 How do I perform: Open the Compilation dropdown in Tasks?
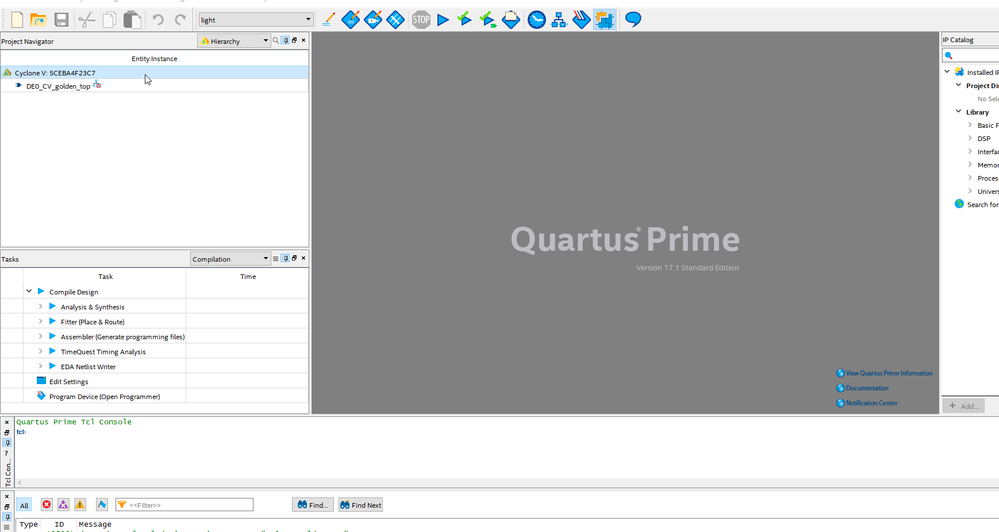point(230,259)
